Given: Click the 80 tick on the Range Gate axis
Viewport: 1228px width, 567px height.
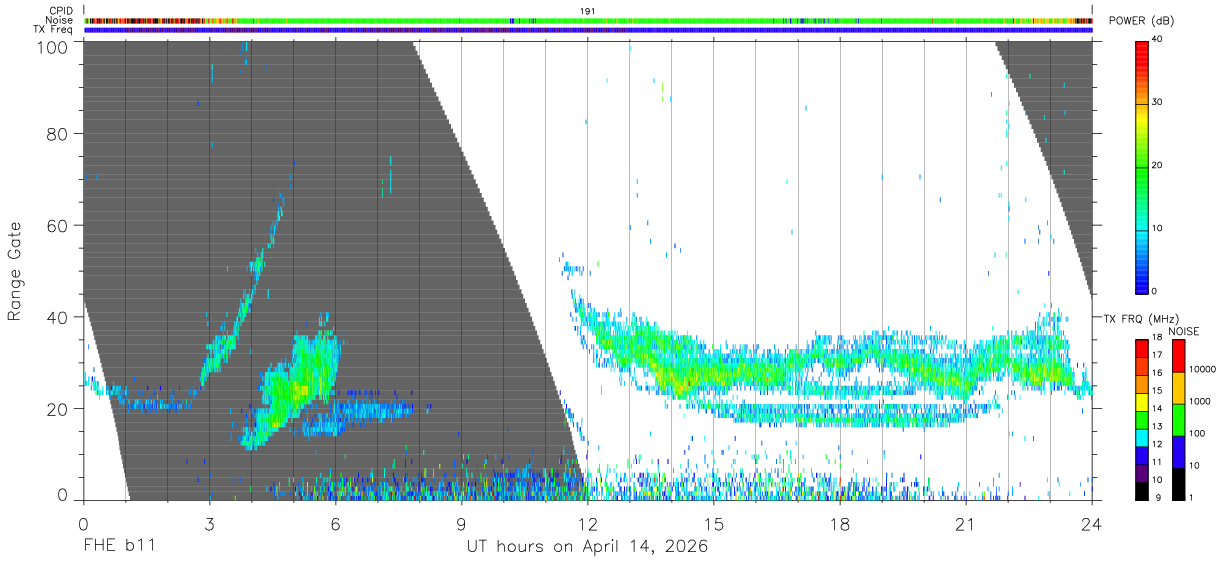Looking at the screenshot, I should coord(59,133).
